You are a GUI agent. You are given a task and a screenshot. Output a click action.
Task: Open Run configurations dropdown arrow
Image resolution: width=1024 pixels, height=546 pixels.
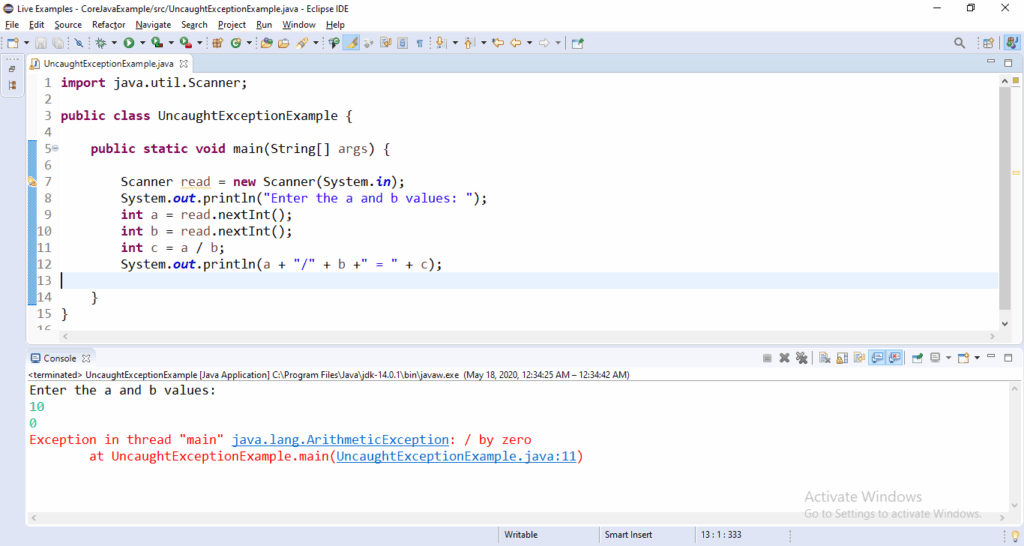[x=142, y=43]
